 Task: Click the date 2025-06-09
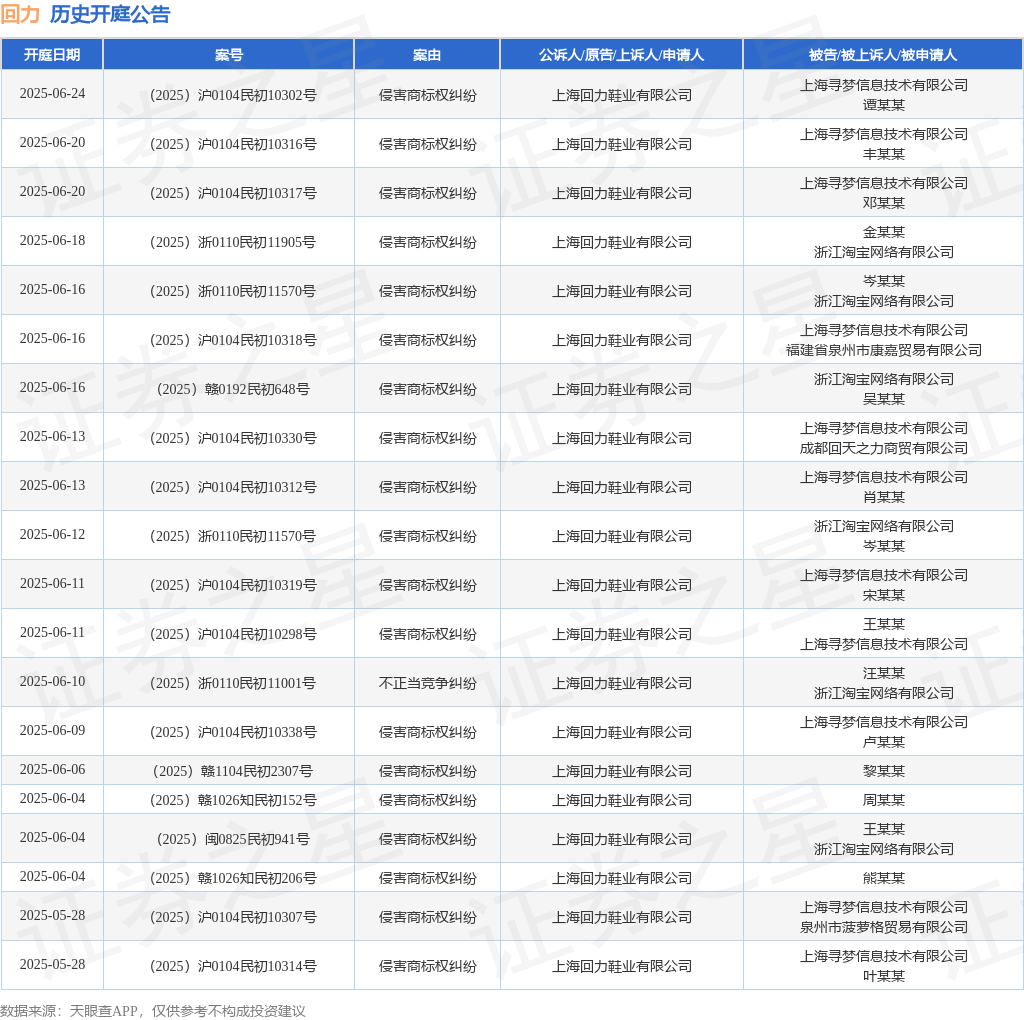(x=52, y=730)
